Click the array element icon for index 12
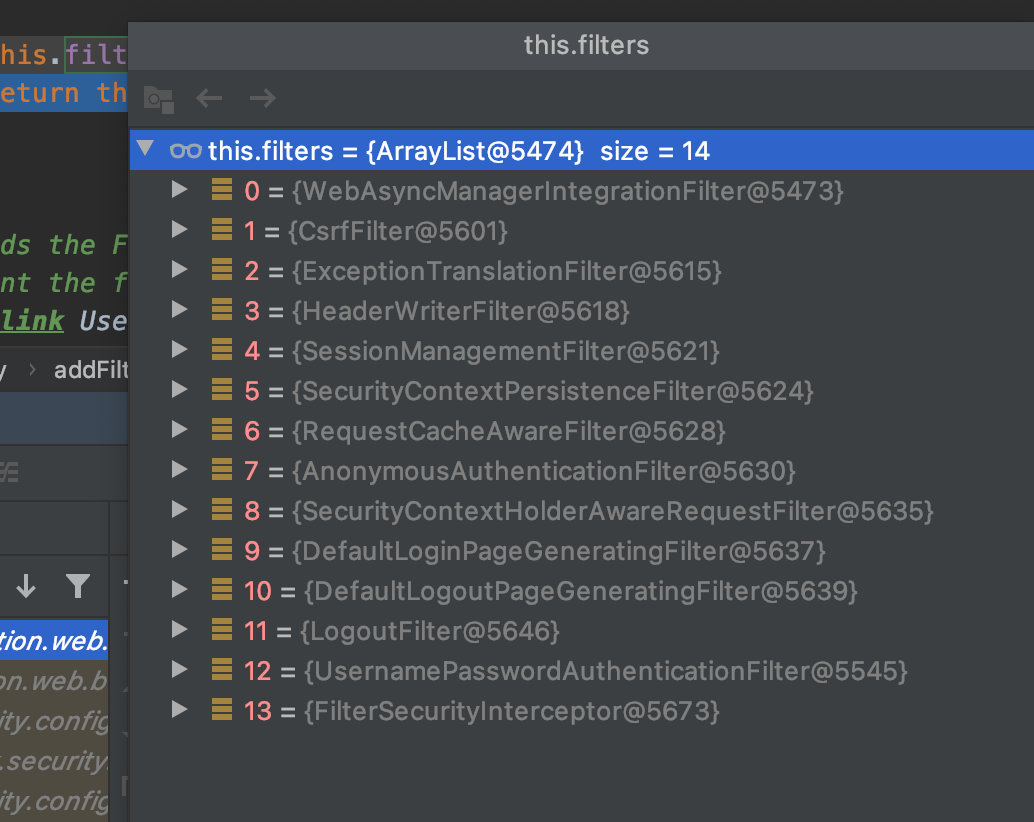 pyautogui.click(x=222, y=669)
